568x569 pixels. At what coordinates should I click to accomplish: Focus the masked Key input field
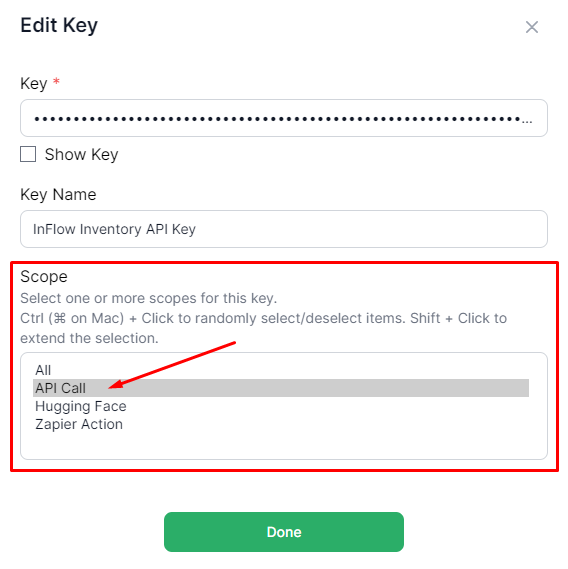(x=284, y=118)
